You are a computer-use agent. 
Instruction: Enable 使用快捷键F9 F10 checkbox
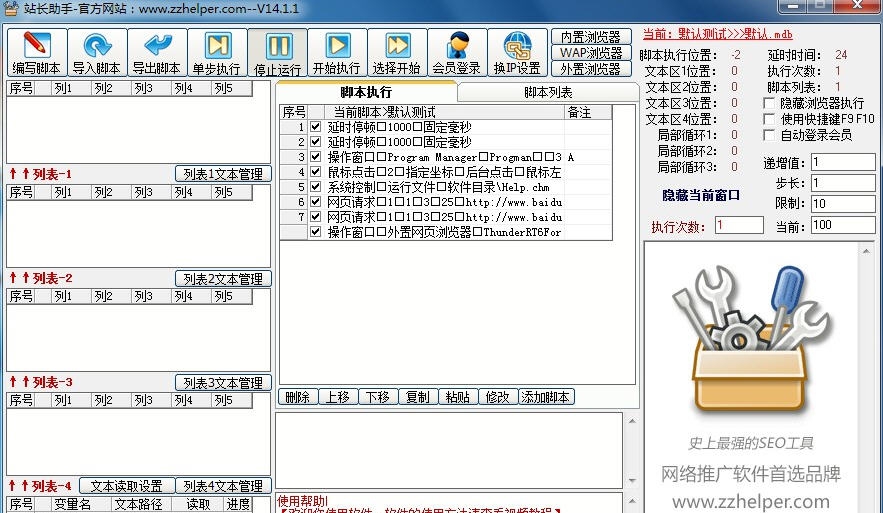click(x=769, y=119)
